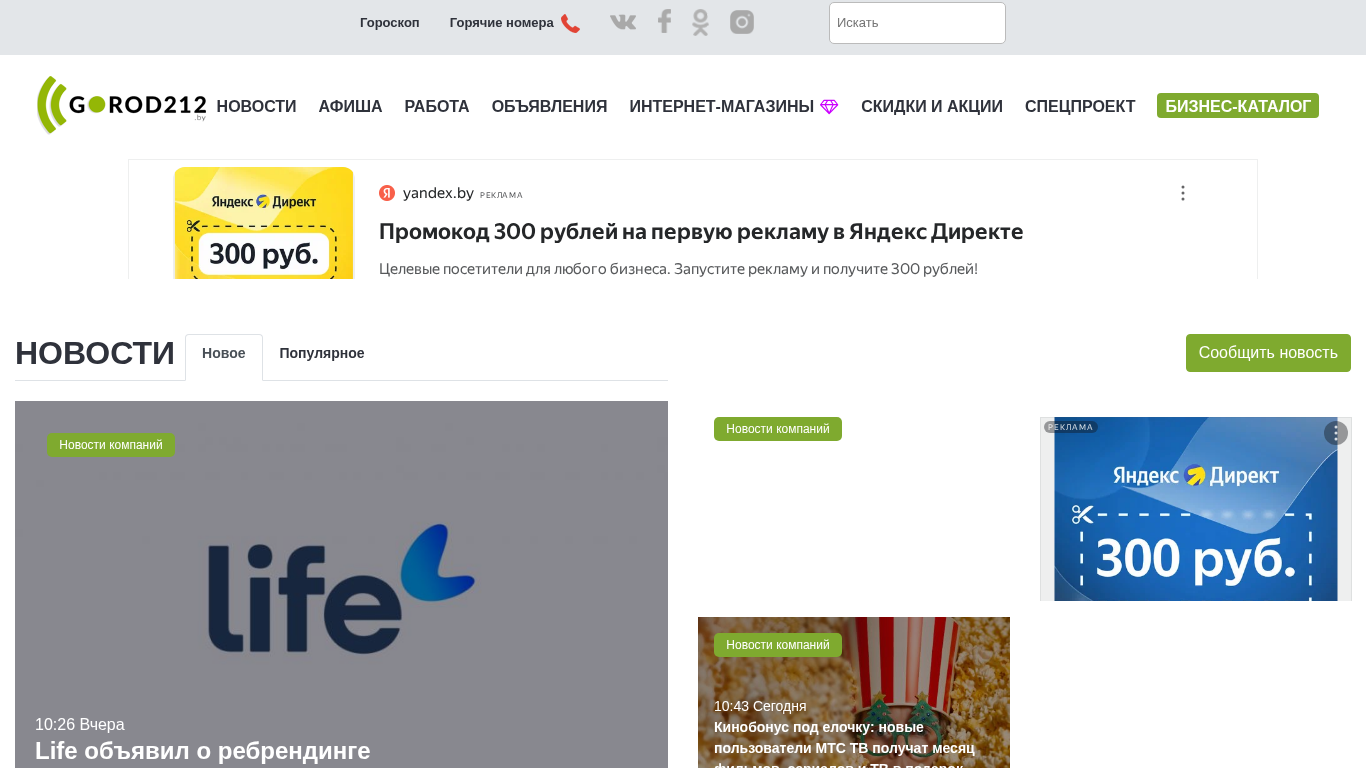1366x768 pixels.
Task: Click the blue Яндекс Директ 300 руб. ad
Action: (1196, 509)
